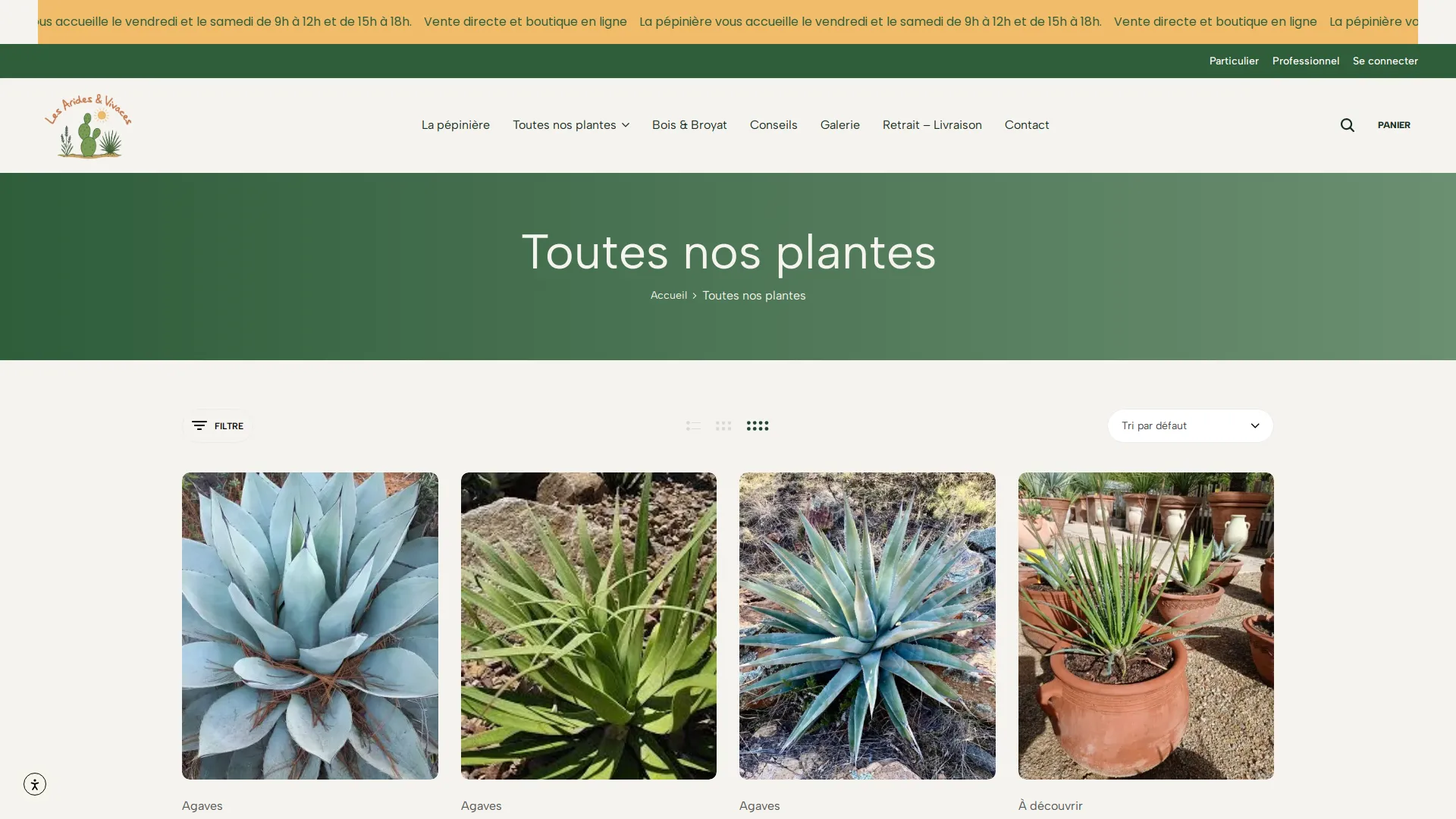This screenshot has height=819, width=1456.
Task: Switch to list view layout
Action: pyautogui.click(x=693, y=426)
